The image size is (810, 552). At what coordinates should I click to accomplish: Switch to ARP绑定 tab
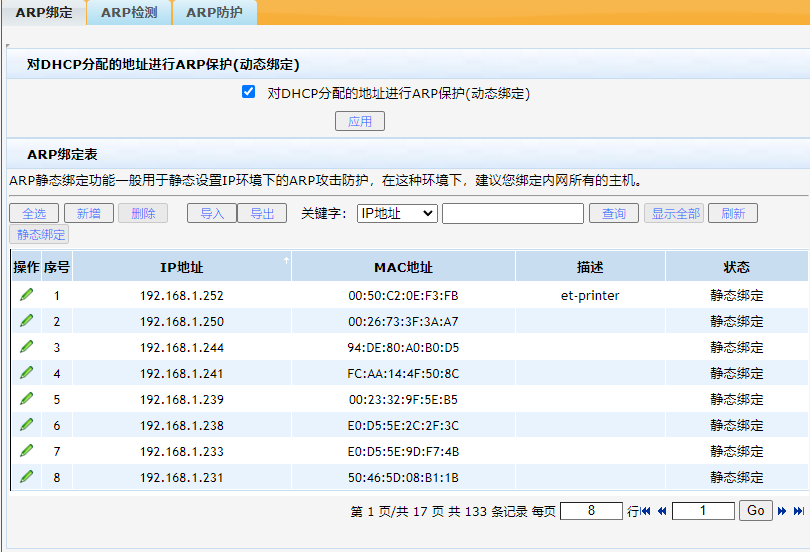pyautogui.click(x=44, y=12)
